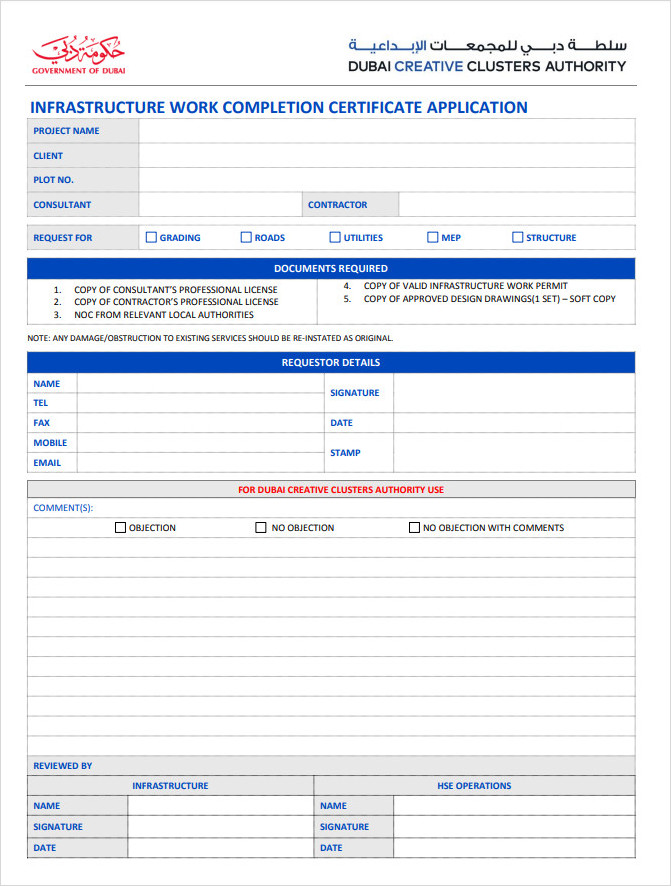671x886 pixels.
Task: Click the CONTRACTOR input field
Action: [x=517, y=205]
